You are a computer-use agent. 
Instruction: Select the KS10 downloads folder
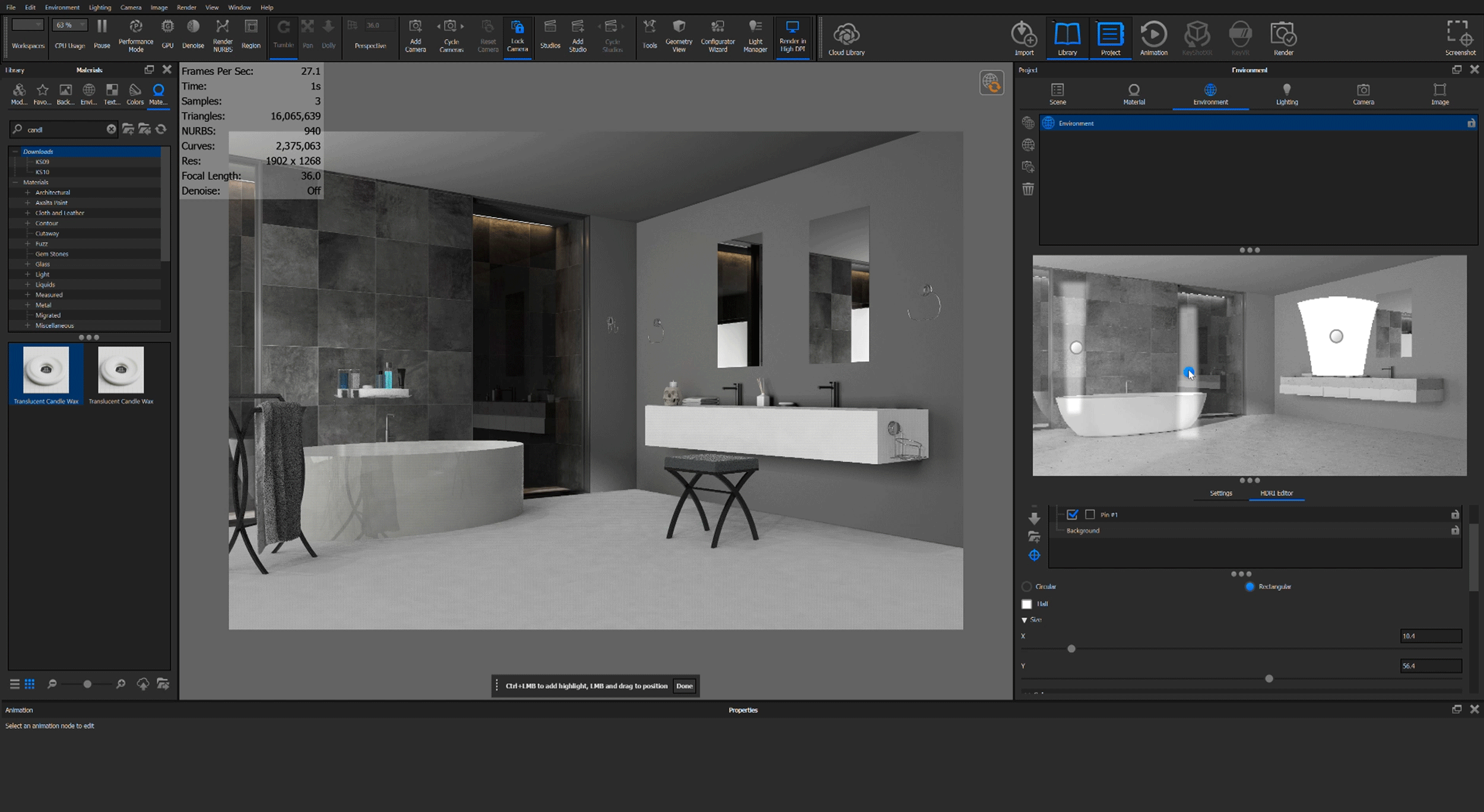(x=42, y=172)
